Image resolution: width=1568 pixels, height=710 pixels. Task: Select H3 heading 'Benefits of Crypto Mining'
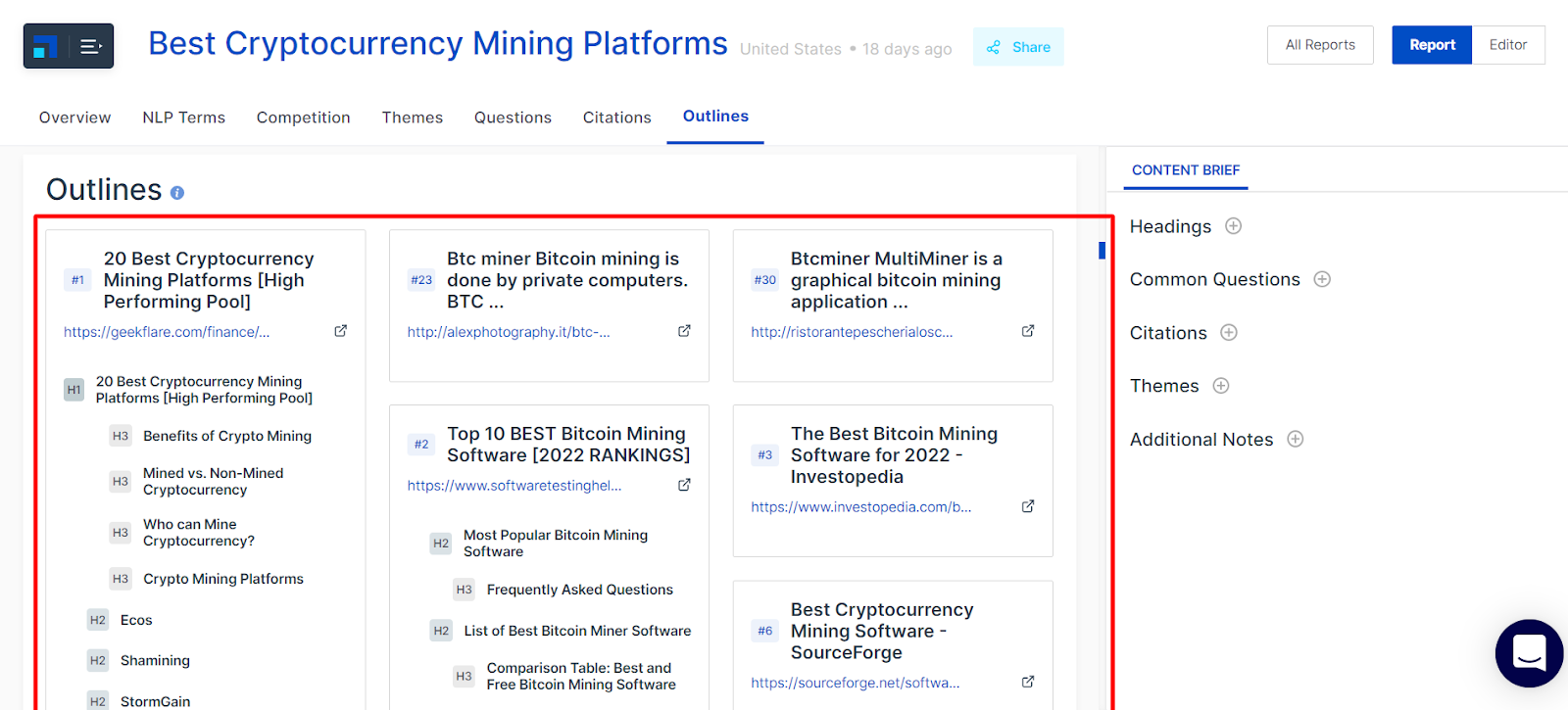tap(227, 436)
